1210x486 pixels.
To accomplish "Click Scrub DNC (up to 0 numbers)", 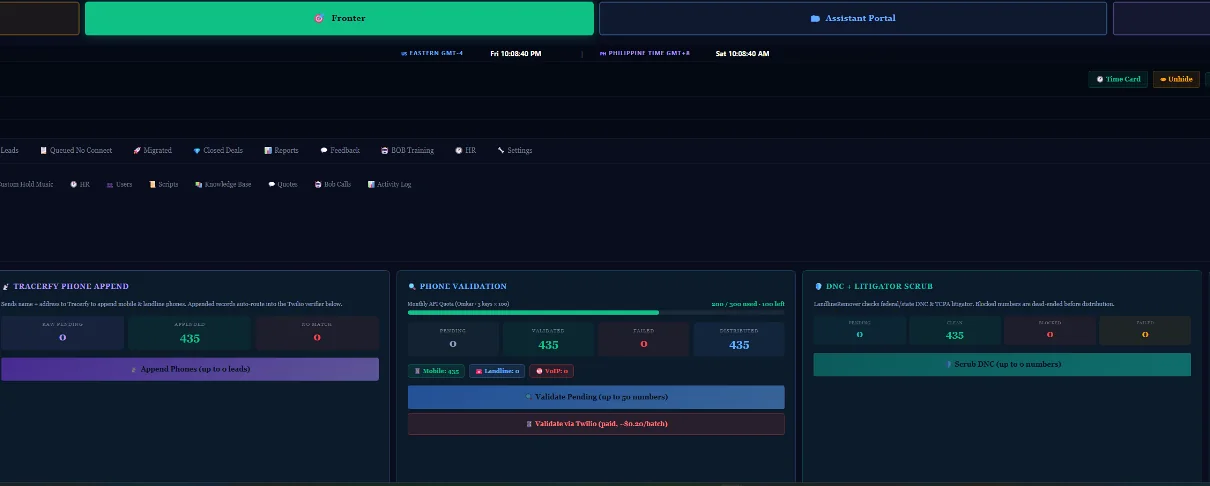I will (1002, 364).
